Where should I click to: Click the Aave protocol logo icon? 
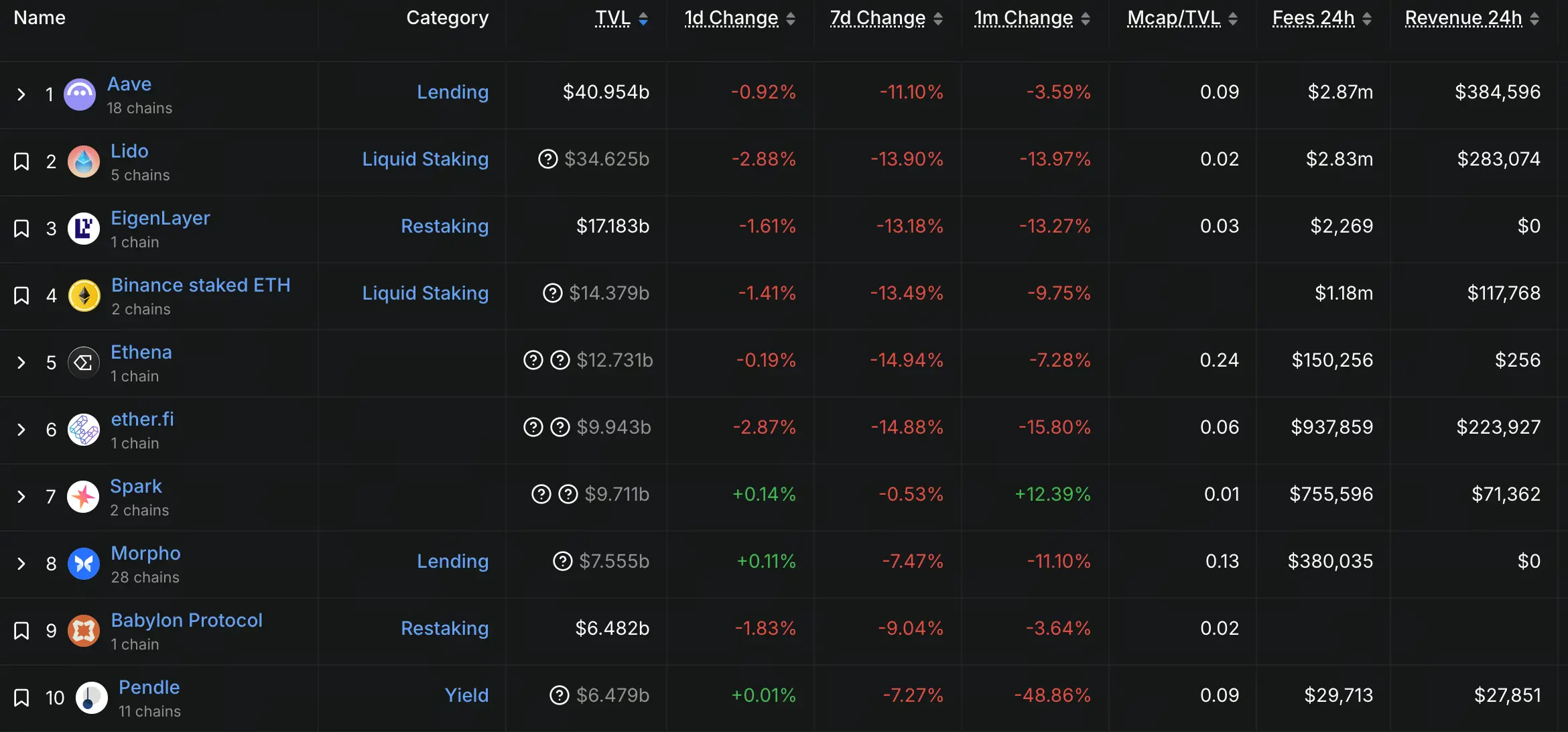point(80,95)
